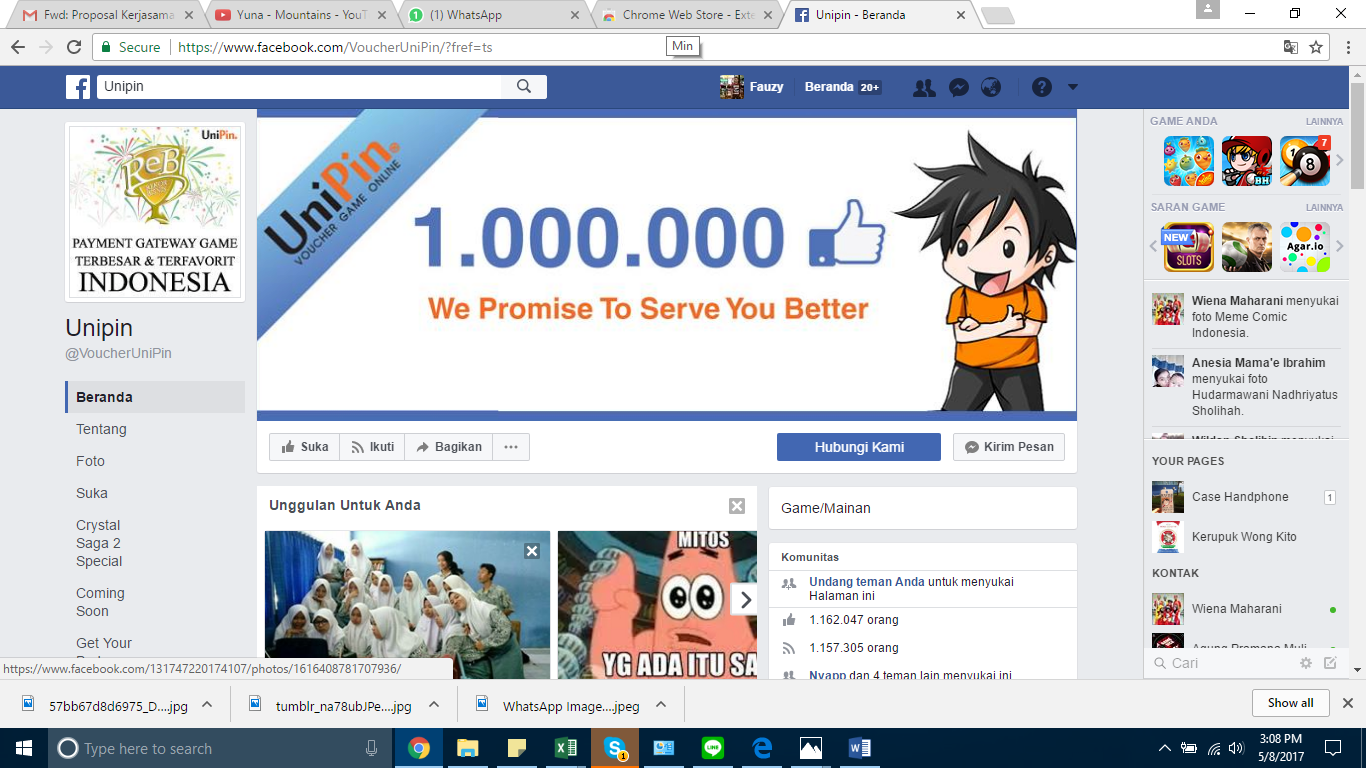This screenshot has height=768, width=1366.
Task: Open the friend requests icon
Action: pyautogui.click(x=924, y=87)
